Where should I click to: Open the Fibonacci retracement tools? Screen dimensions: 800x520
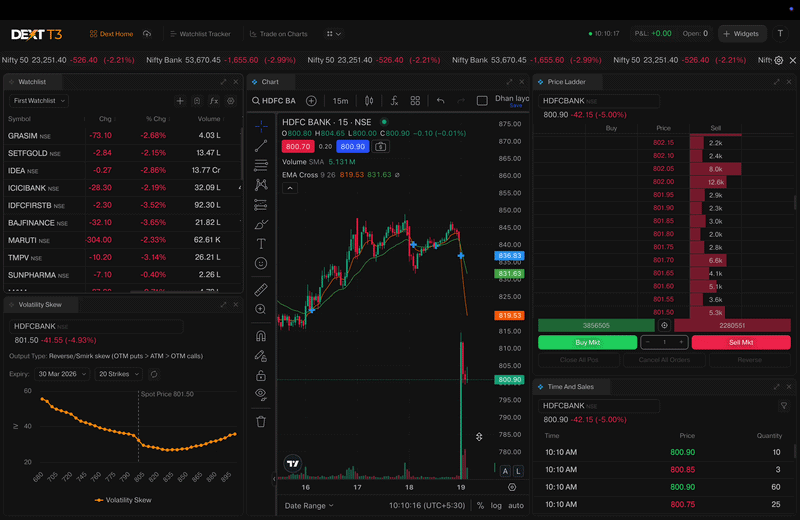tap(261, 165)
